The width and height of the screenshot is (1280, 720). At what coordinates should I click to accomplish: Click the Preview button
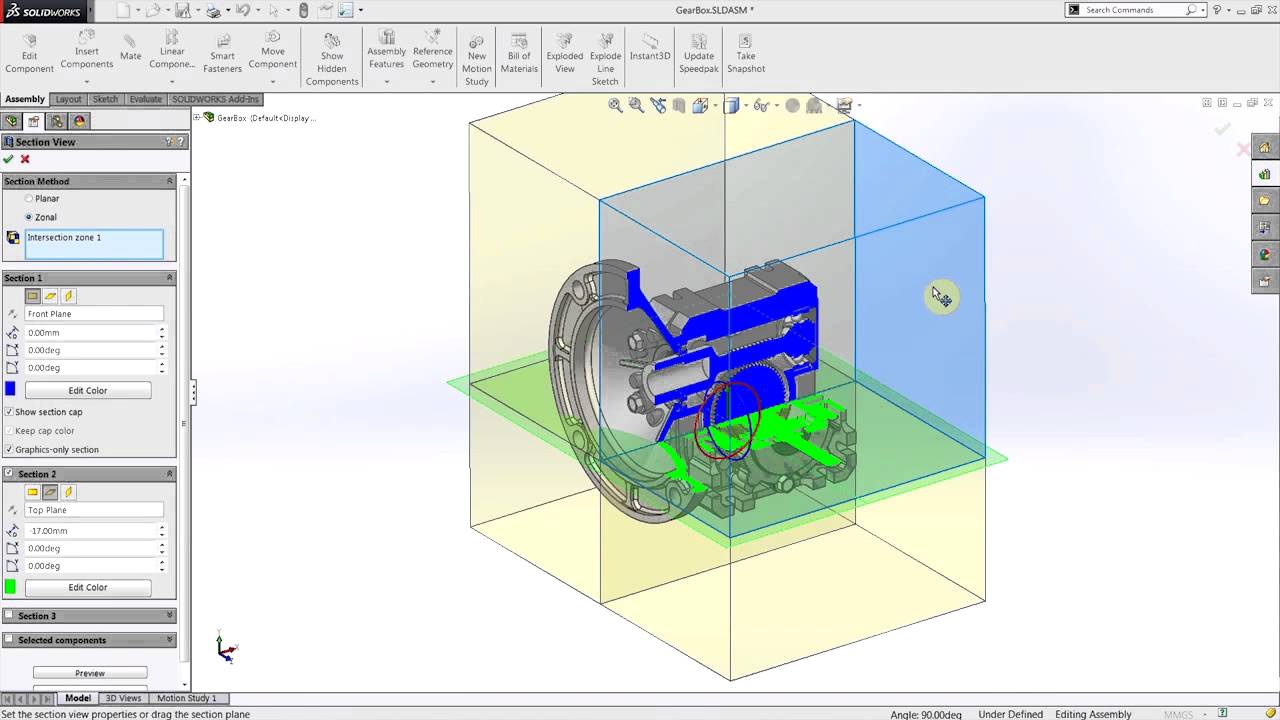point(90,673)
